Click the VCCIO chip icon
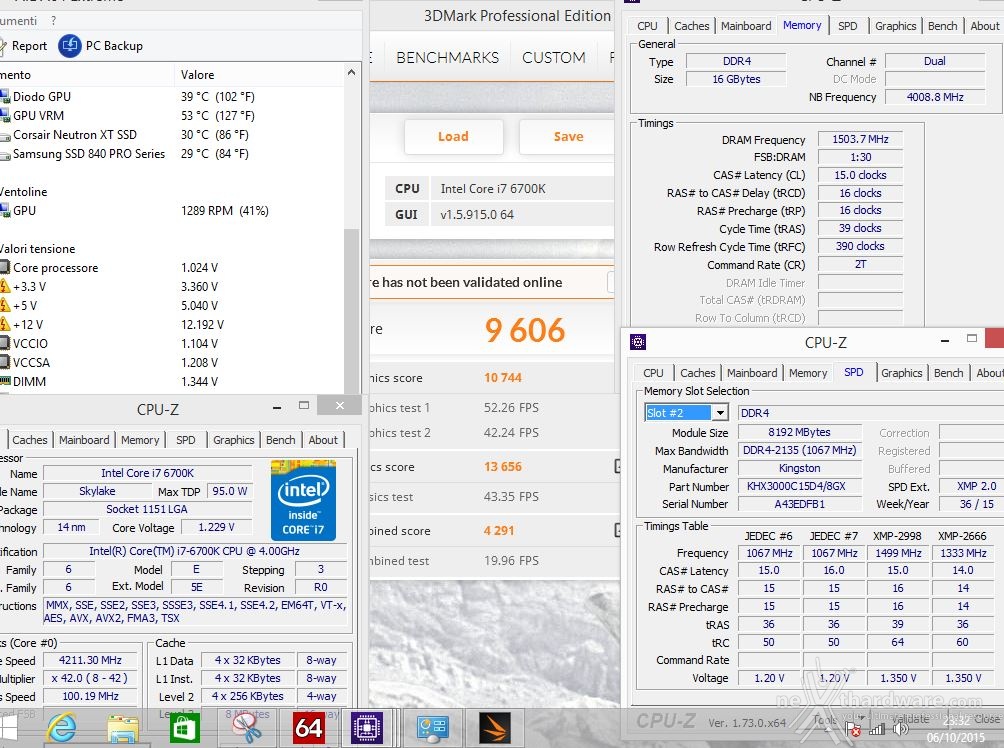 coord(5,343)
